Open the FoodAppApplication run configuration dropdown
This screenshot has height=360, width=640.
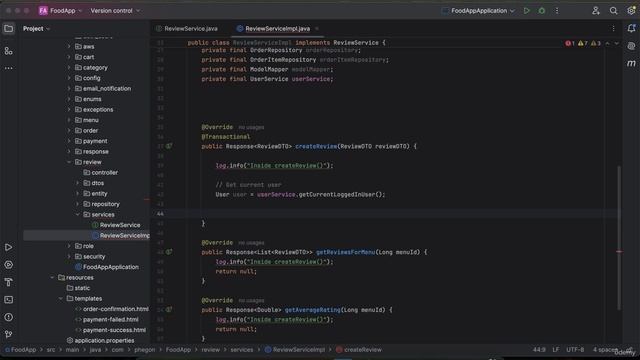pos(478,11)
